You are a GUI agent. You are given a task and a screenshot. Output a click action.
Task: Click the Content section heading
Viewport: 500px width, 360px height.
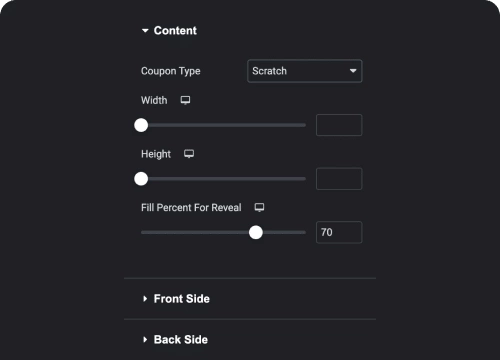(175, 31)
